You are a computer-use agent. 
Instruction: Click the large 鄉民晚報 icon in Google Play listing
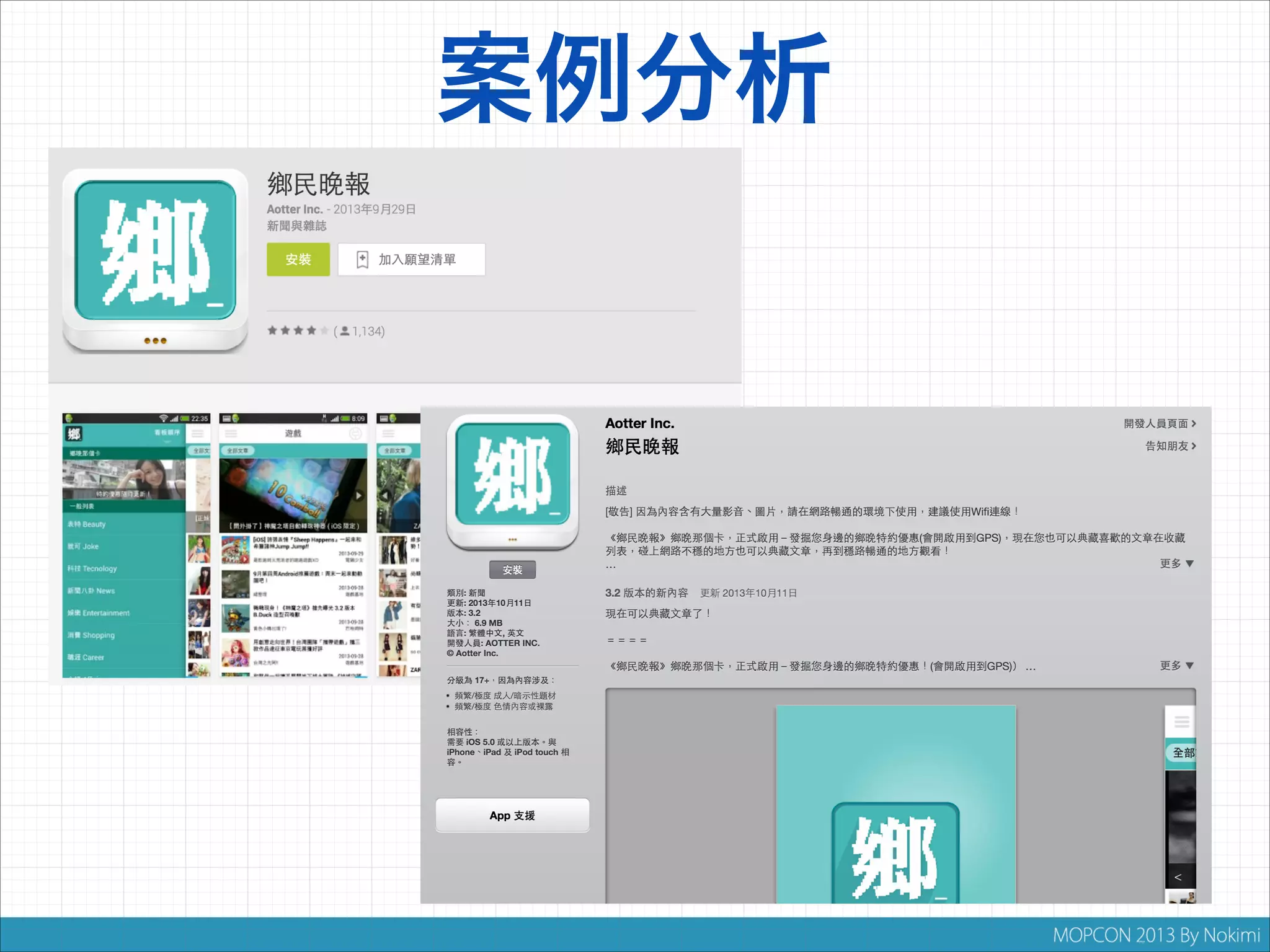click(x=155, y=261)
